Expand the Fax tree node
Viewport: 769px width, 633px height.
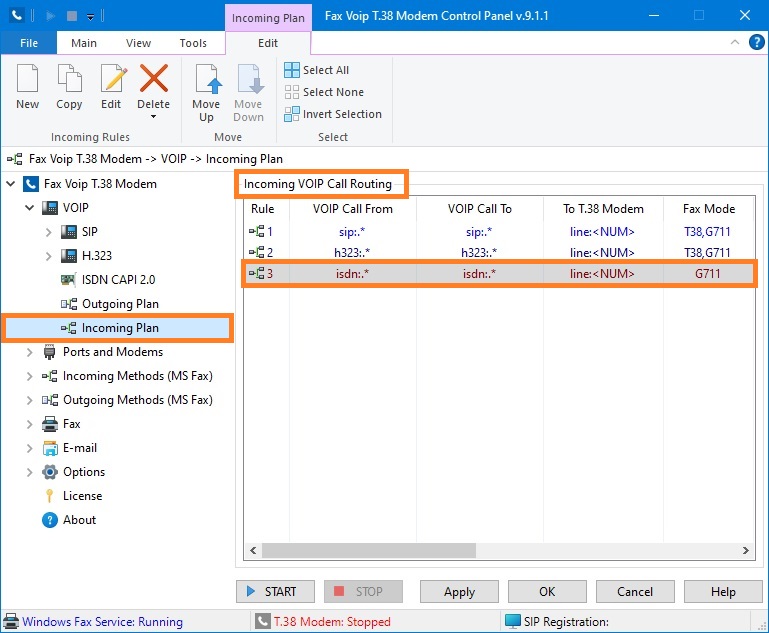[29, 424]
